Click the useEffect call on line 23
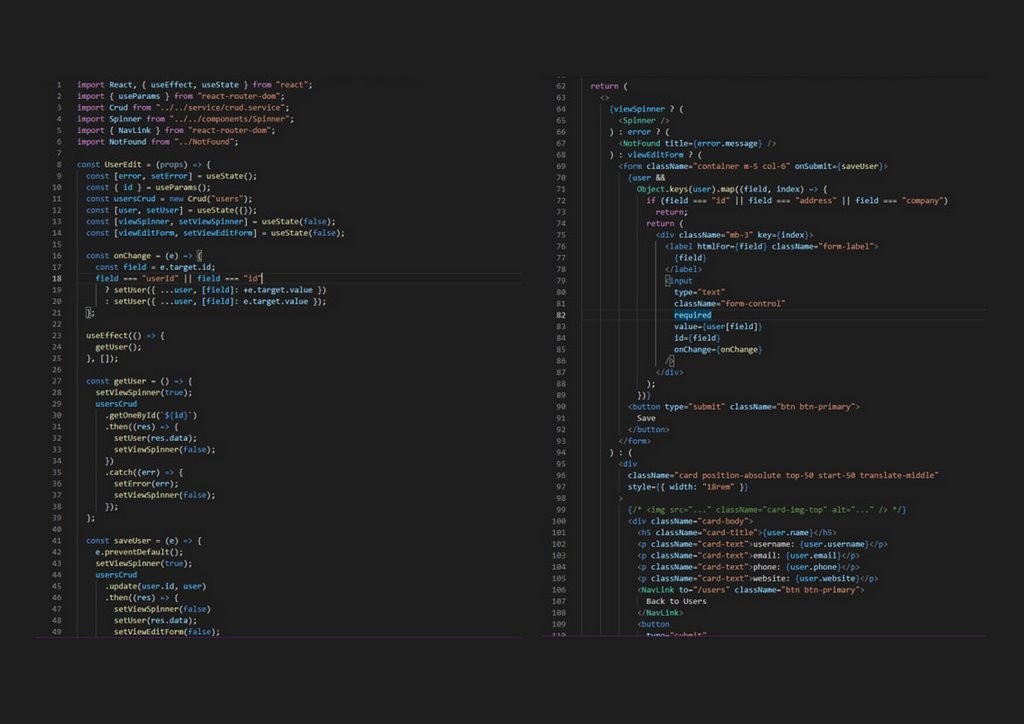1024x724 pixels. [x=108, y=335]
